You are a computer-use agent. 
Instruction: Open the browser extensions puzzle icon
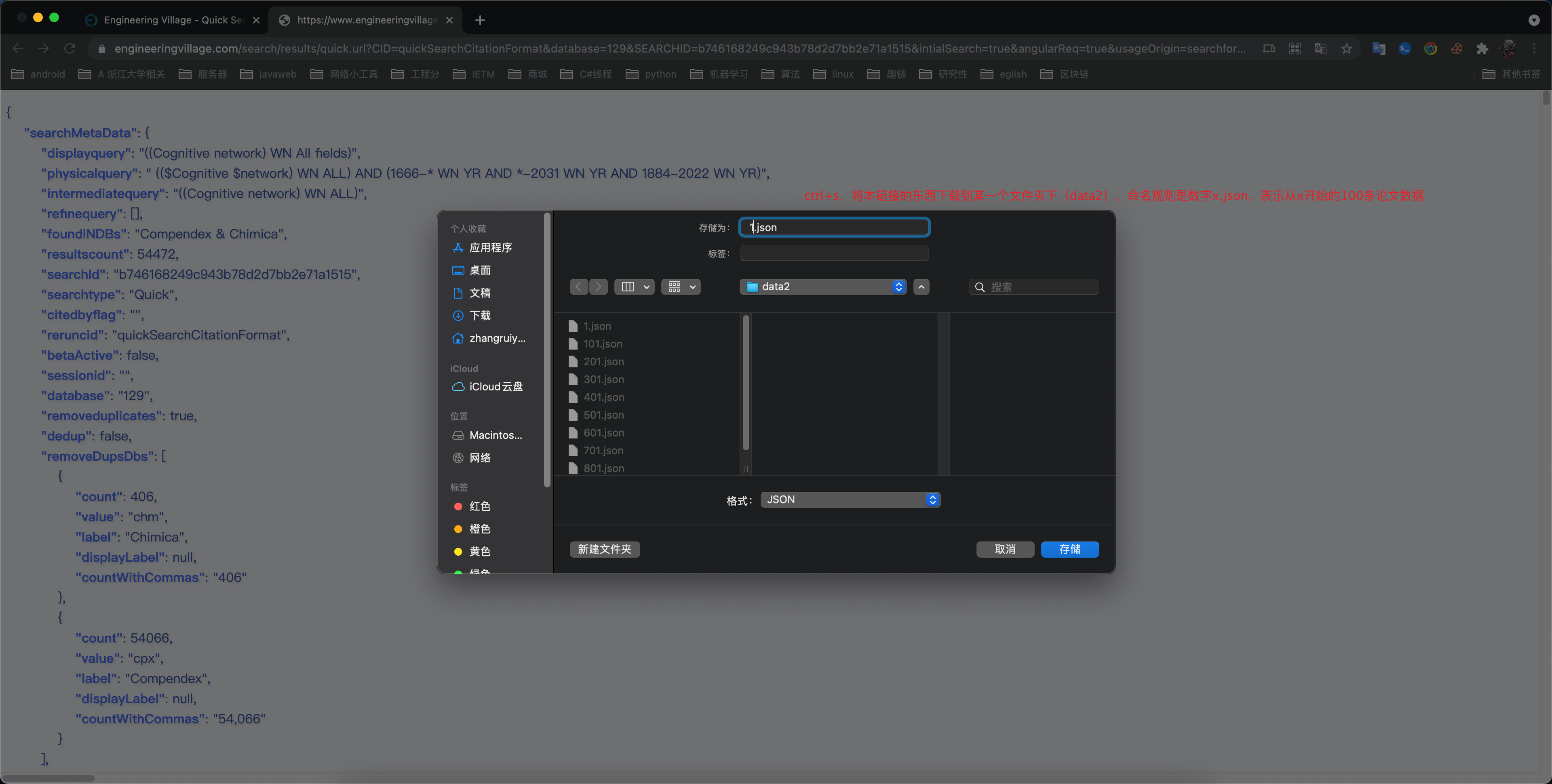coord(1482,49)
